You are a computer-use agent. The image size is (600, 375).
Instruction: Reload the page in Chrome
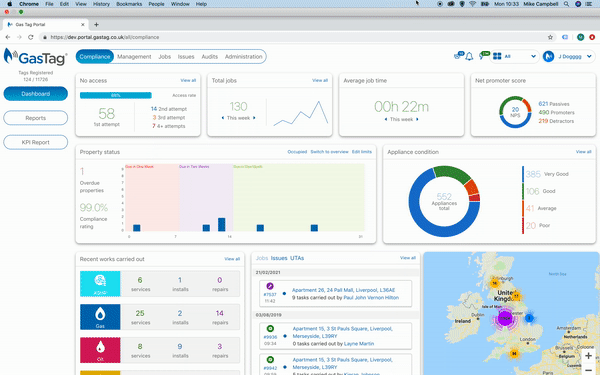click(31, 37)
